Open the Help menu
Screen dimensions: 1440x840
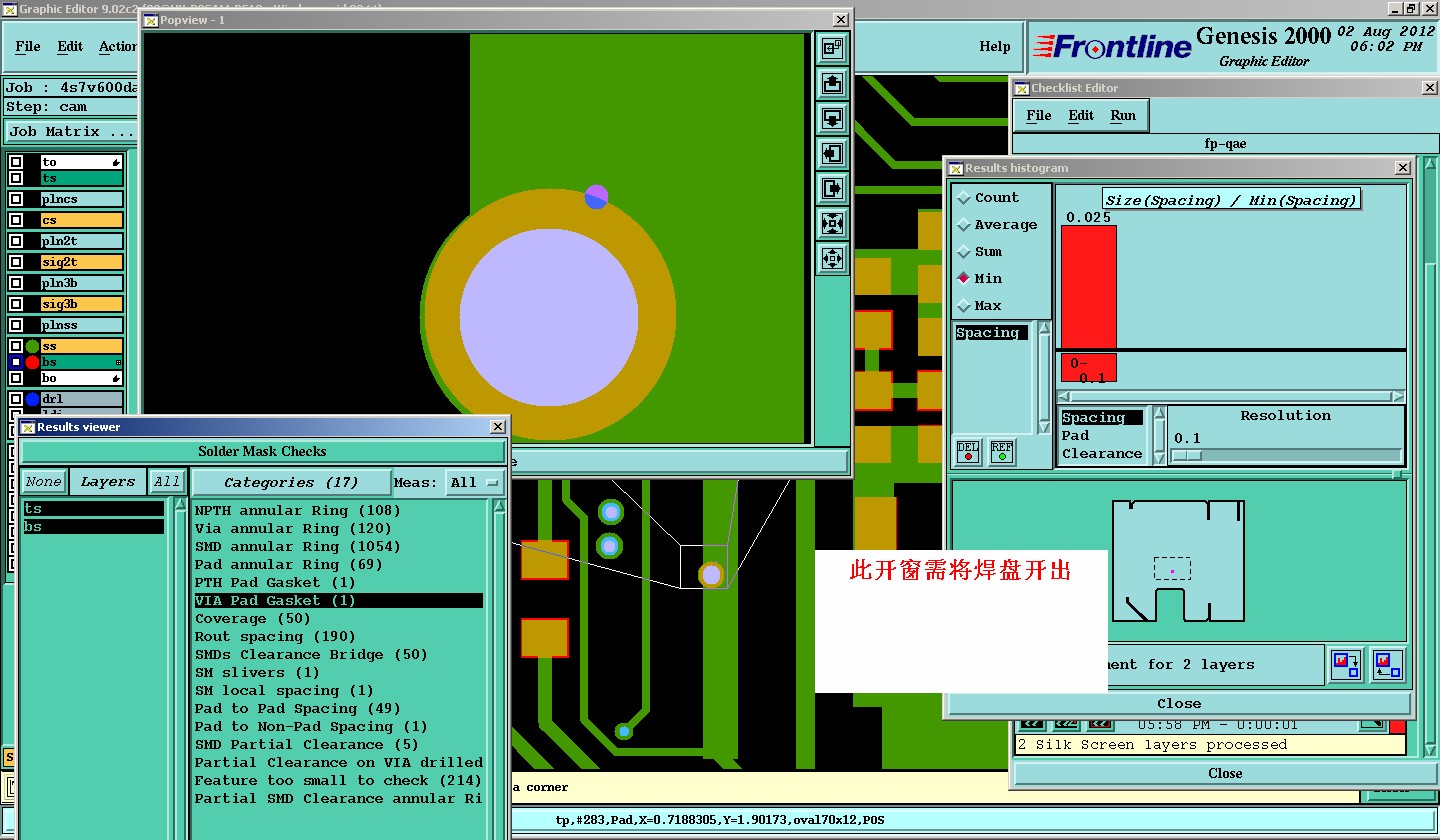994,46
